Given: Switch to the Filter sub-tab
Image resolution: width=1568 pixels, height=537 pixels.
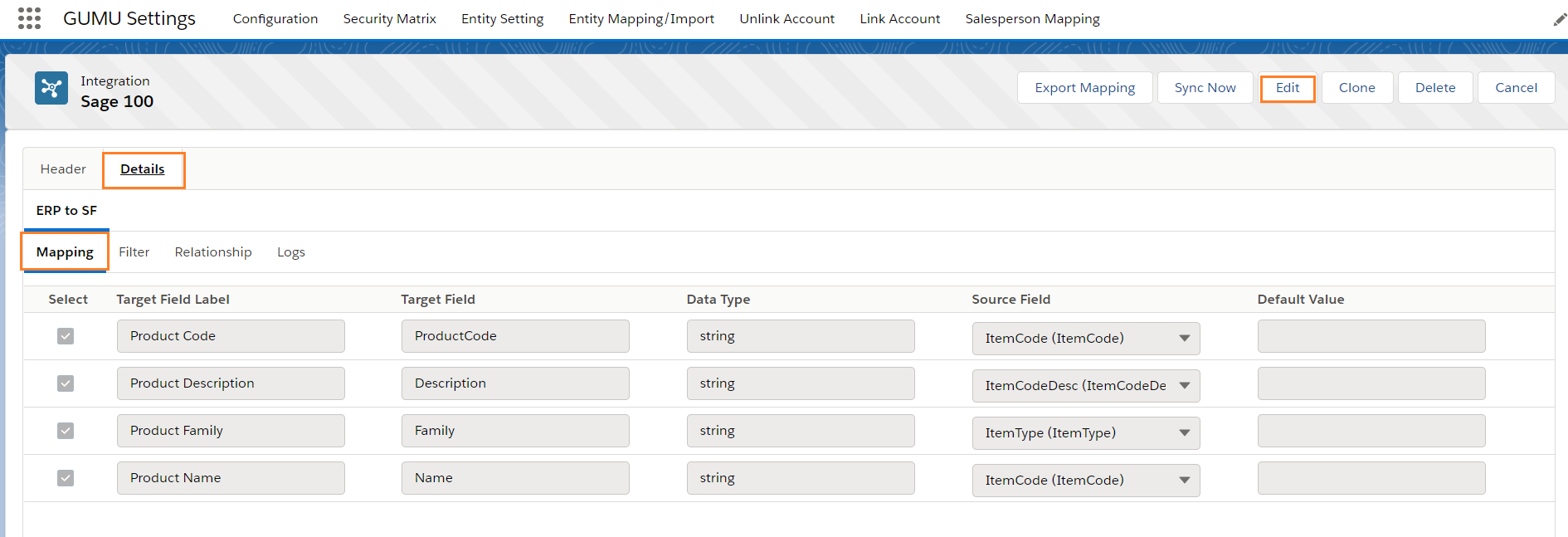Looking at the screenshot, I should (134, 252).
